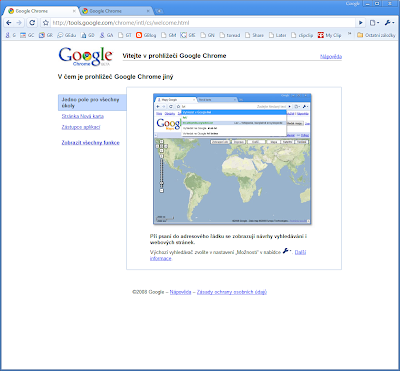This screenshot has height=371, width=400.
Task: Click the forward navigation arrow
Action: click(x=19, y=23)
